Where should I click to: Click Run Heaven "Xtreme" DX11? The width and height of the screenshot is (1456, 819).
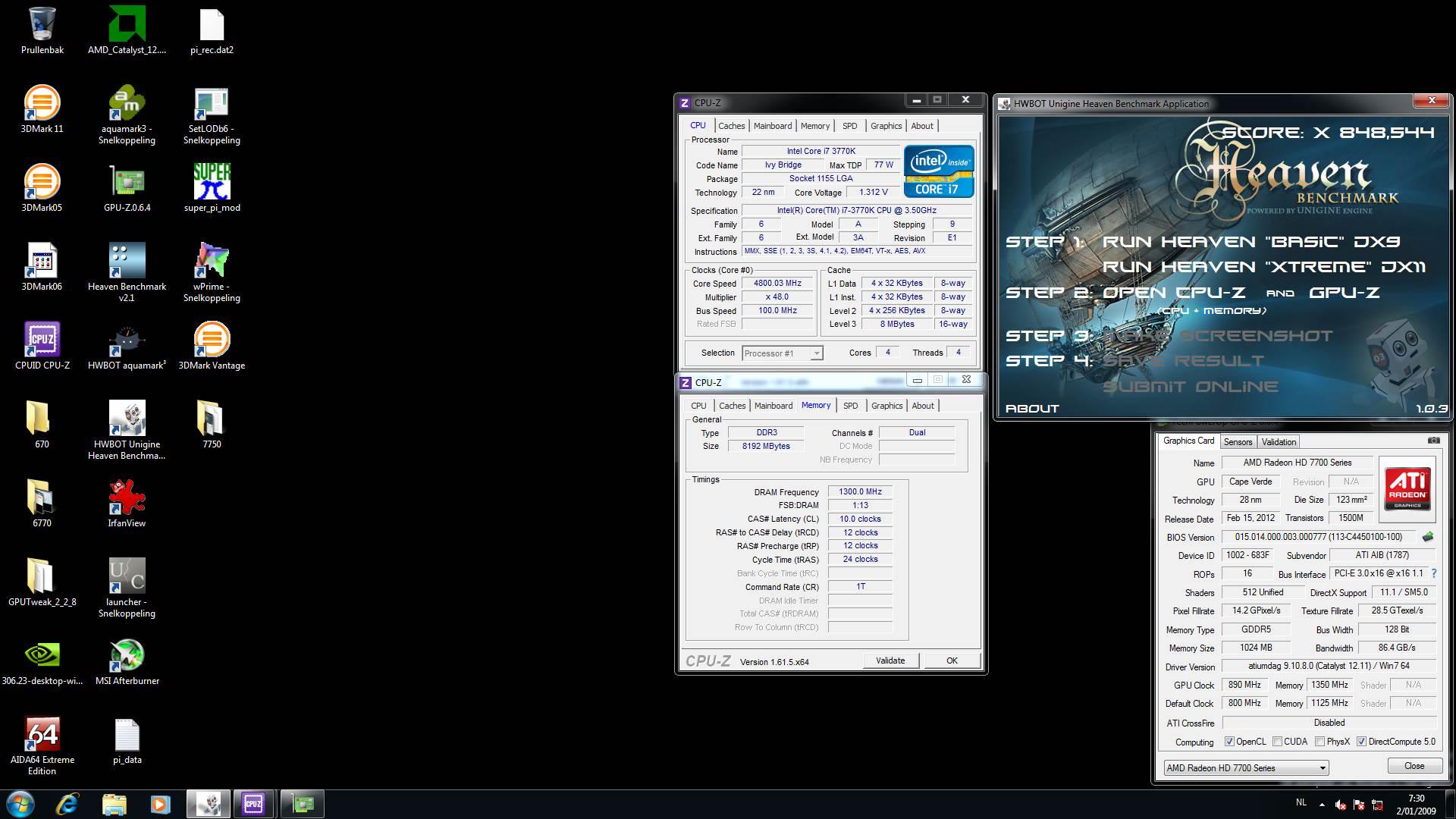pos(1264,267)
